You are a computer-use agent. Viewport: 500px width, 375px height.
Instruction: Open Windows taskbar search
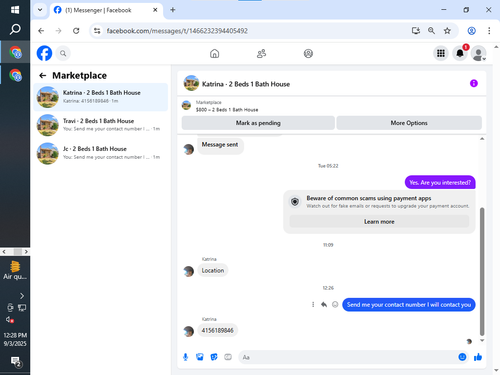pos(15,30)
